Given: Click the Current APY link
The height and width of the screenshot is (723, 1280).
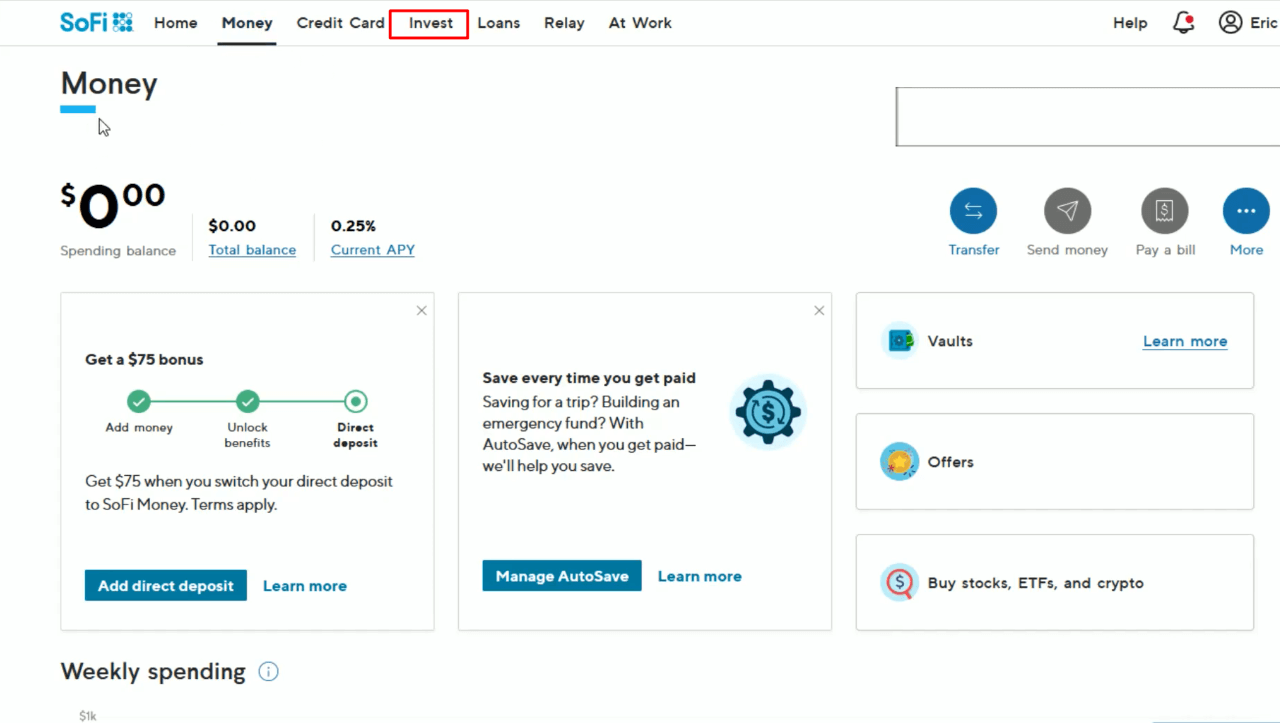Looking at the screenshot, I should pos(373,250).
